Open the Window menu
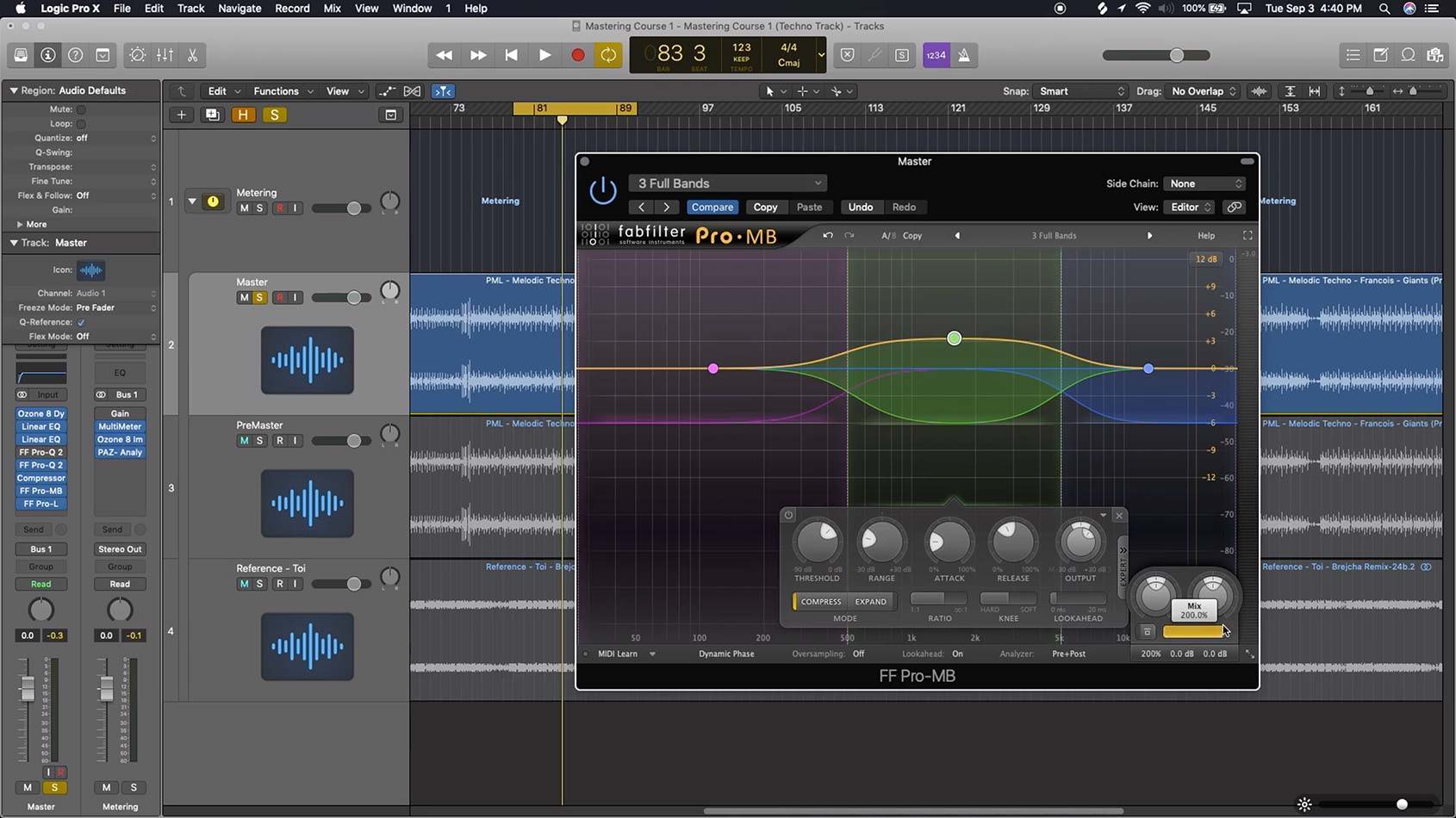Image resolution: width=1456 pixels, height=818 pixels. [412, 9]
